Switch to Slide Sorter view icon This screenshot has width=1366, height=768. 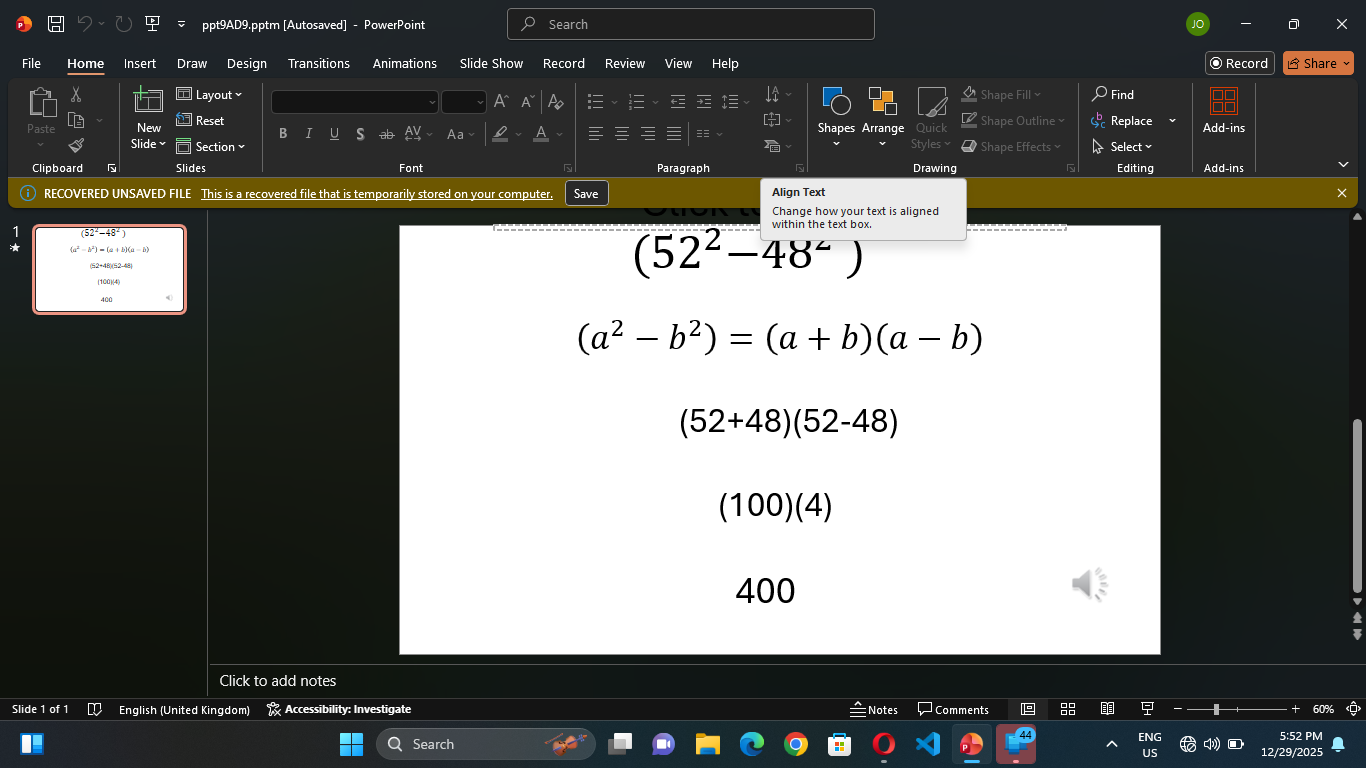[1068, 709]
